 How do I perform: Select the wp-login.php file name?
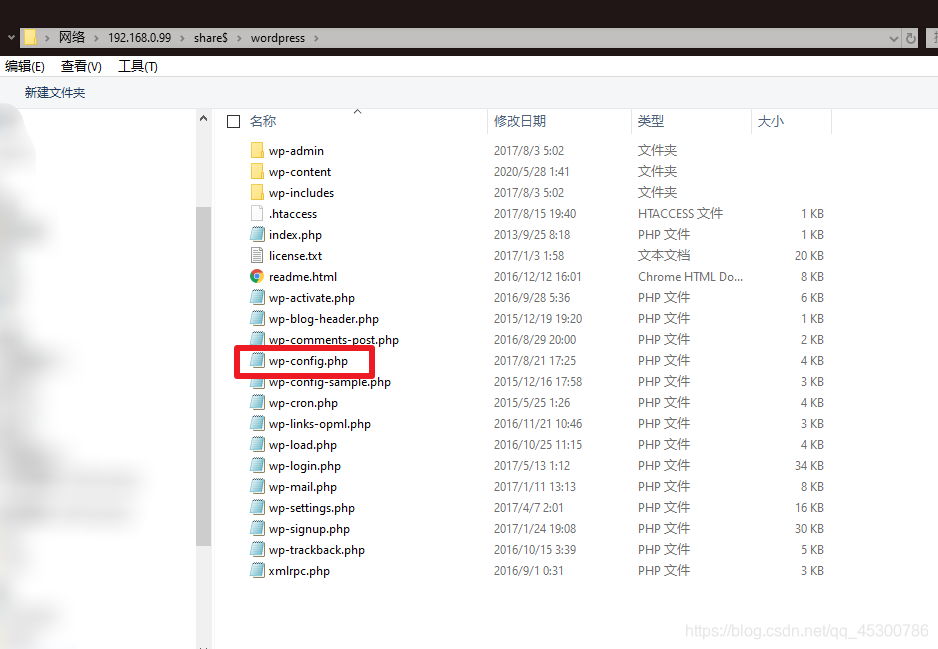(x=304, y=465)
